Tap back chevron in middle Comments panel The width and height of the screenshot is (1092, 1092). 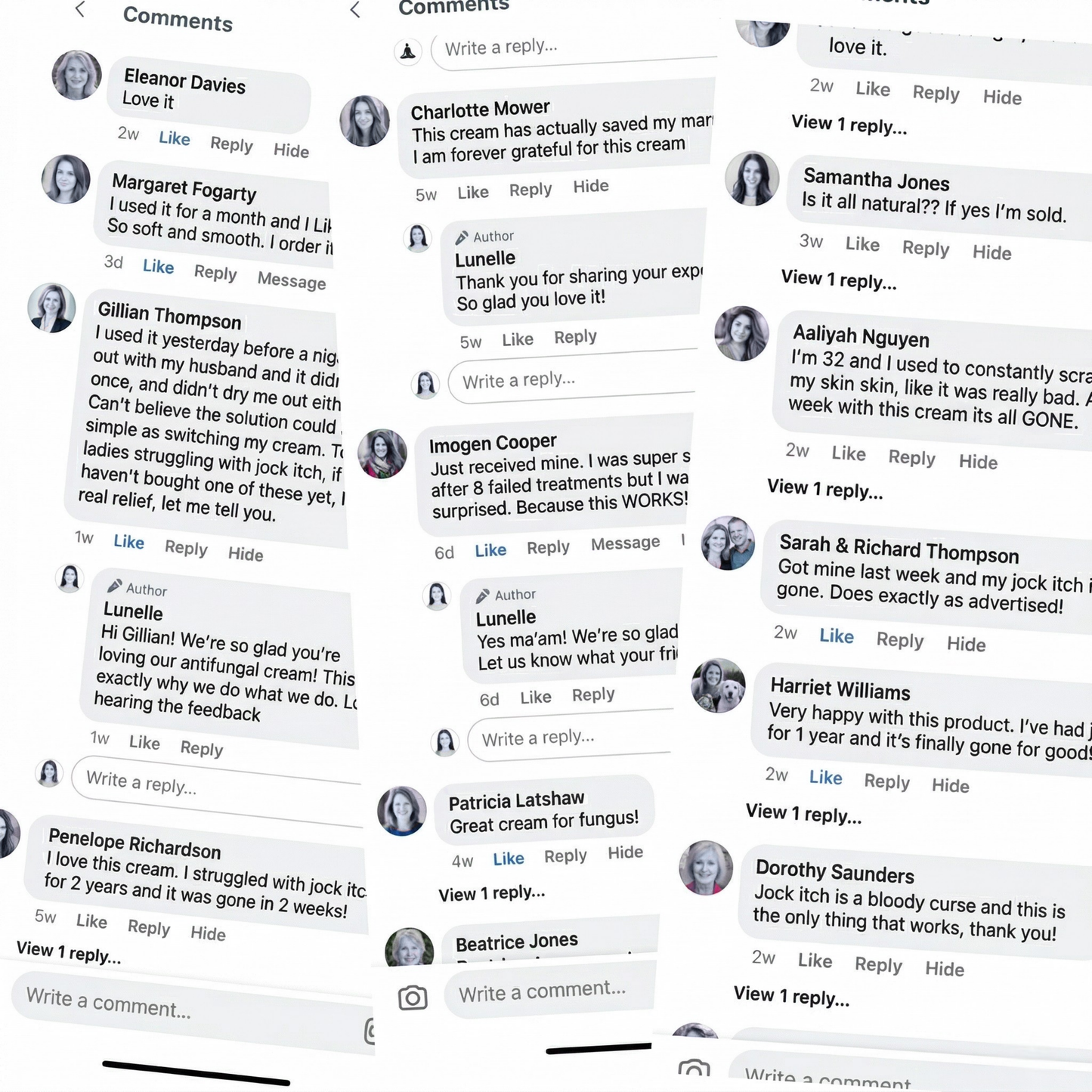355,10
